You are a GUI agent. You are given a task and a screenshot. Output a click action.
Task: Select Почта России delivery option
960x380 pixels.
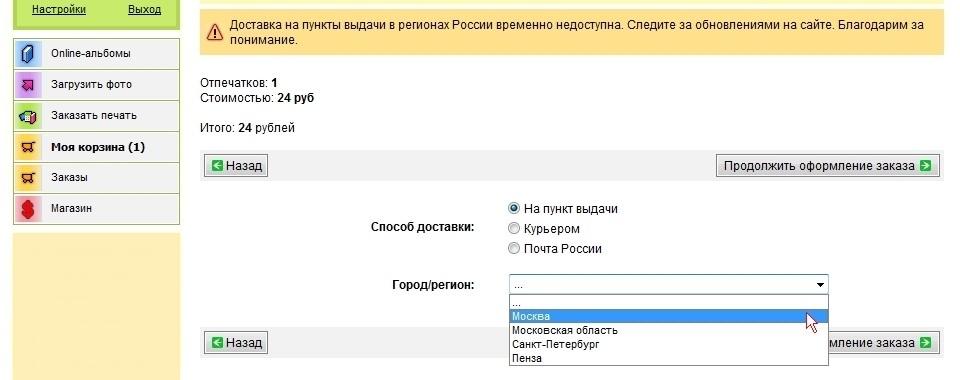pos(514,248)
